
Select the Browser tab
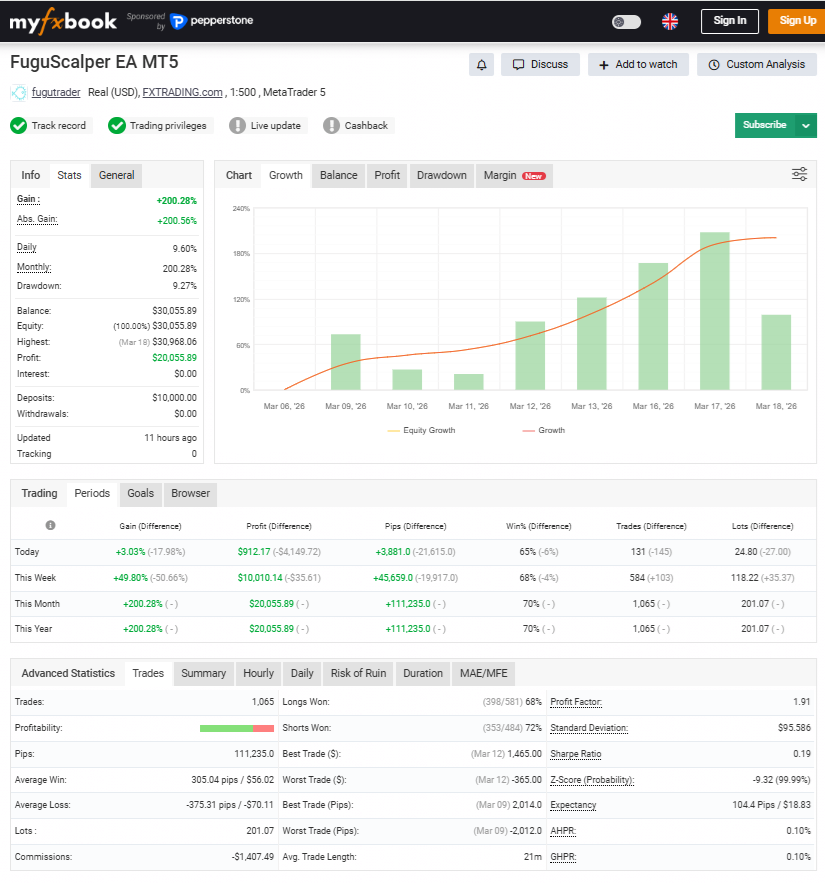click(x=190, y=493)
